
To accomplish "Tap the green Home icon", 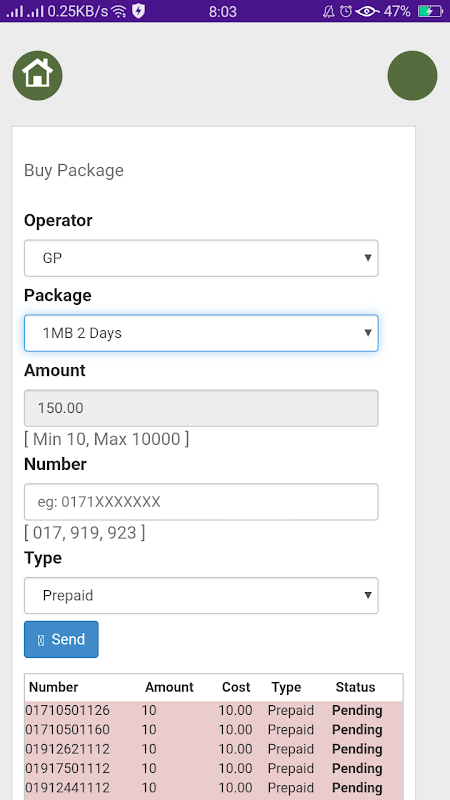I will pyautogui.click(x=37, y=76).
